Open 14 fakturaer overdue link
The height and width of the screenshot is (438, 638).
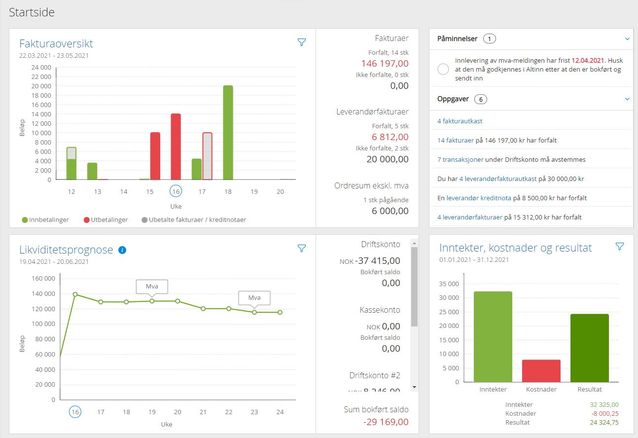455,140
